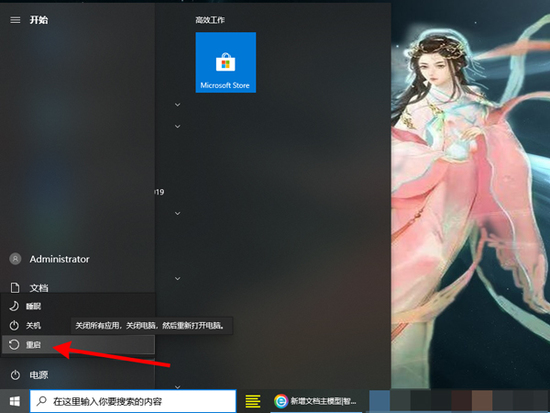Click the 电源 power button

click(x=77, y=375)
